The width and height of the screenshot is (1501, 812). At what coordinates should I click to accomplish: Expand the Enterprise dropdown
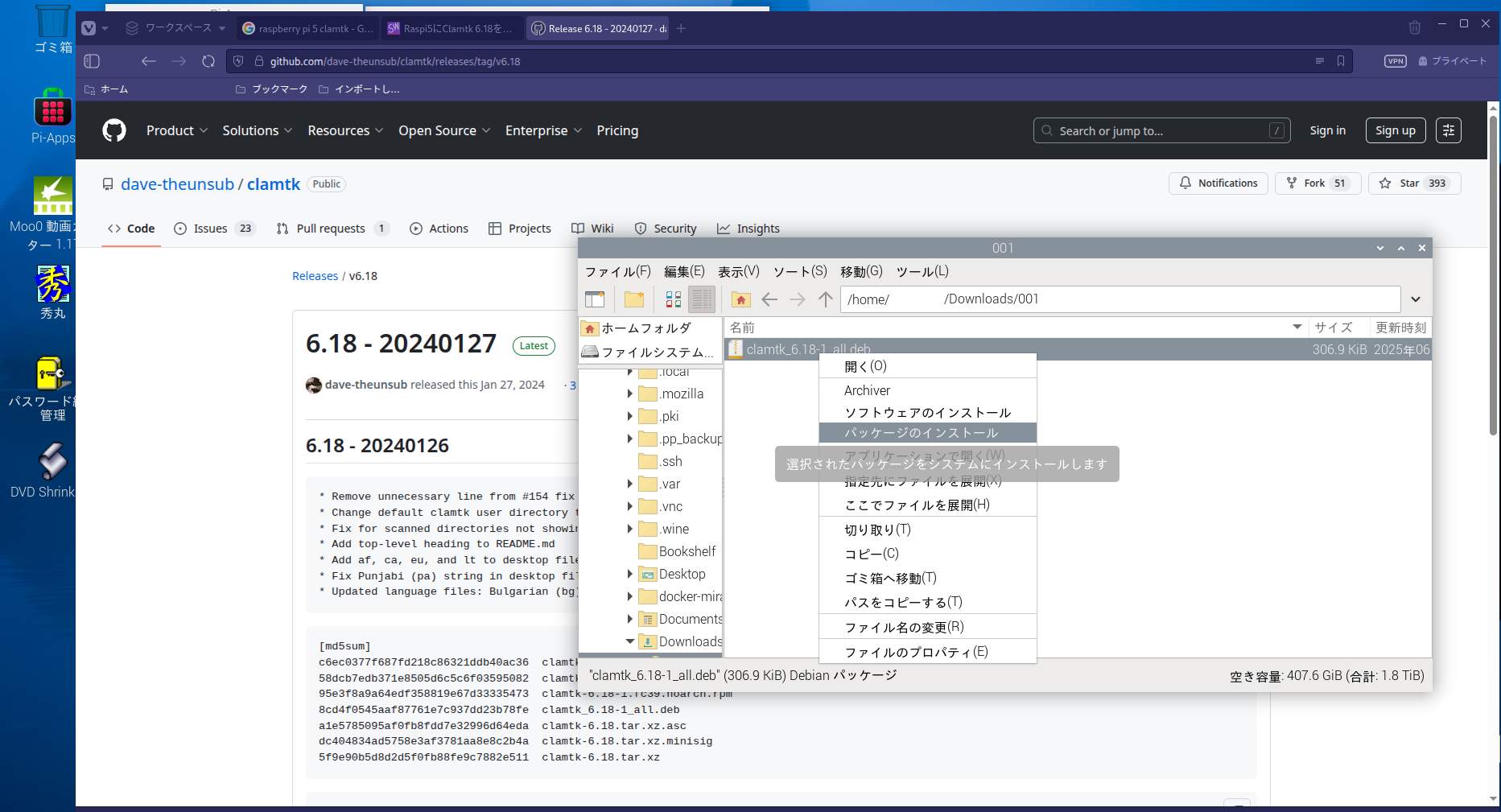click(543, 130)
